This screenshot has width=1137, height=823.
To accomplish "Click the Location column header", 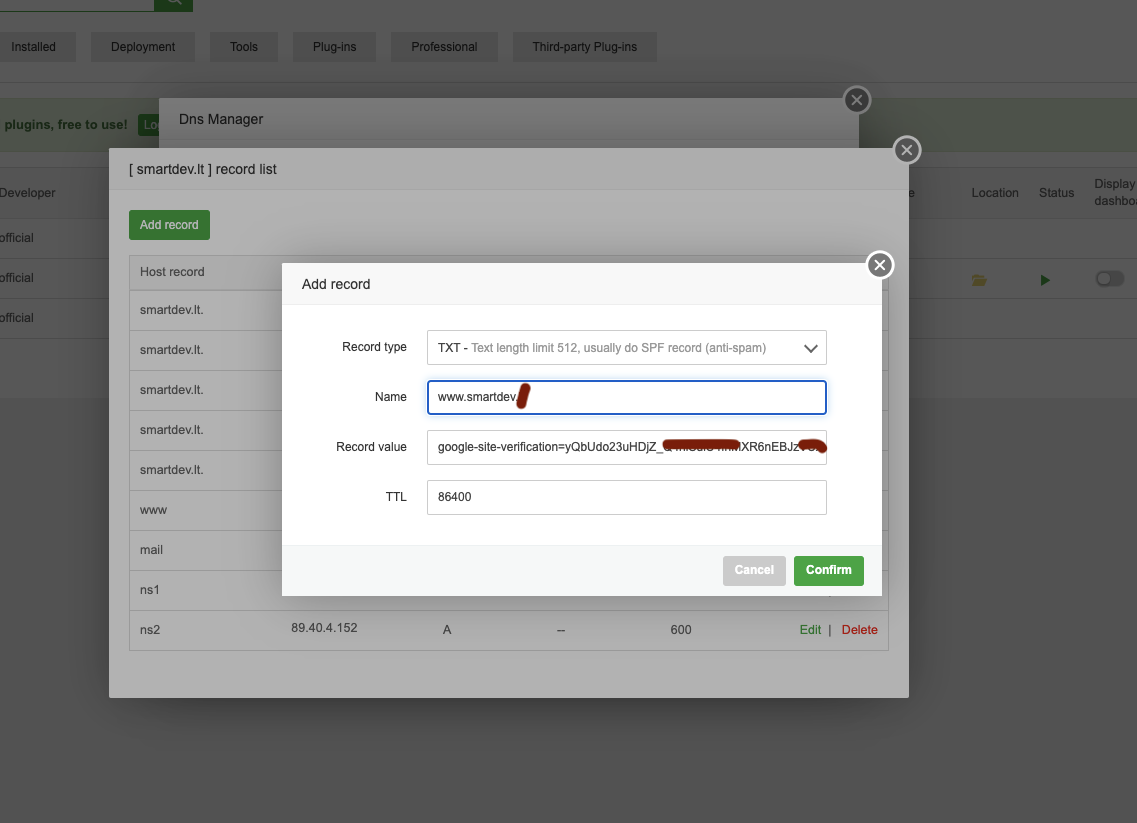I will pyautogui.click(x=995, y=193).
